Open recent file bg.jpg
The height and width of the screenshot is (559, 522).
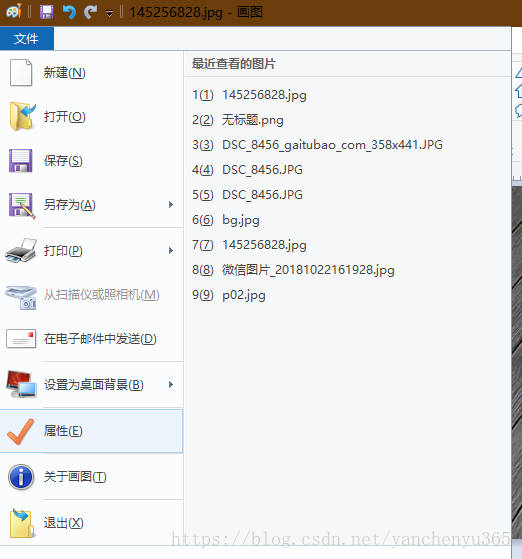click(226, 220)
